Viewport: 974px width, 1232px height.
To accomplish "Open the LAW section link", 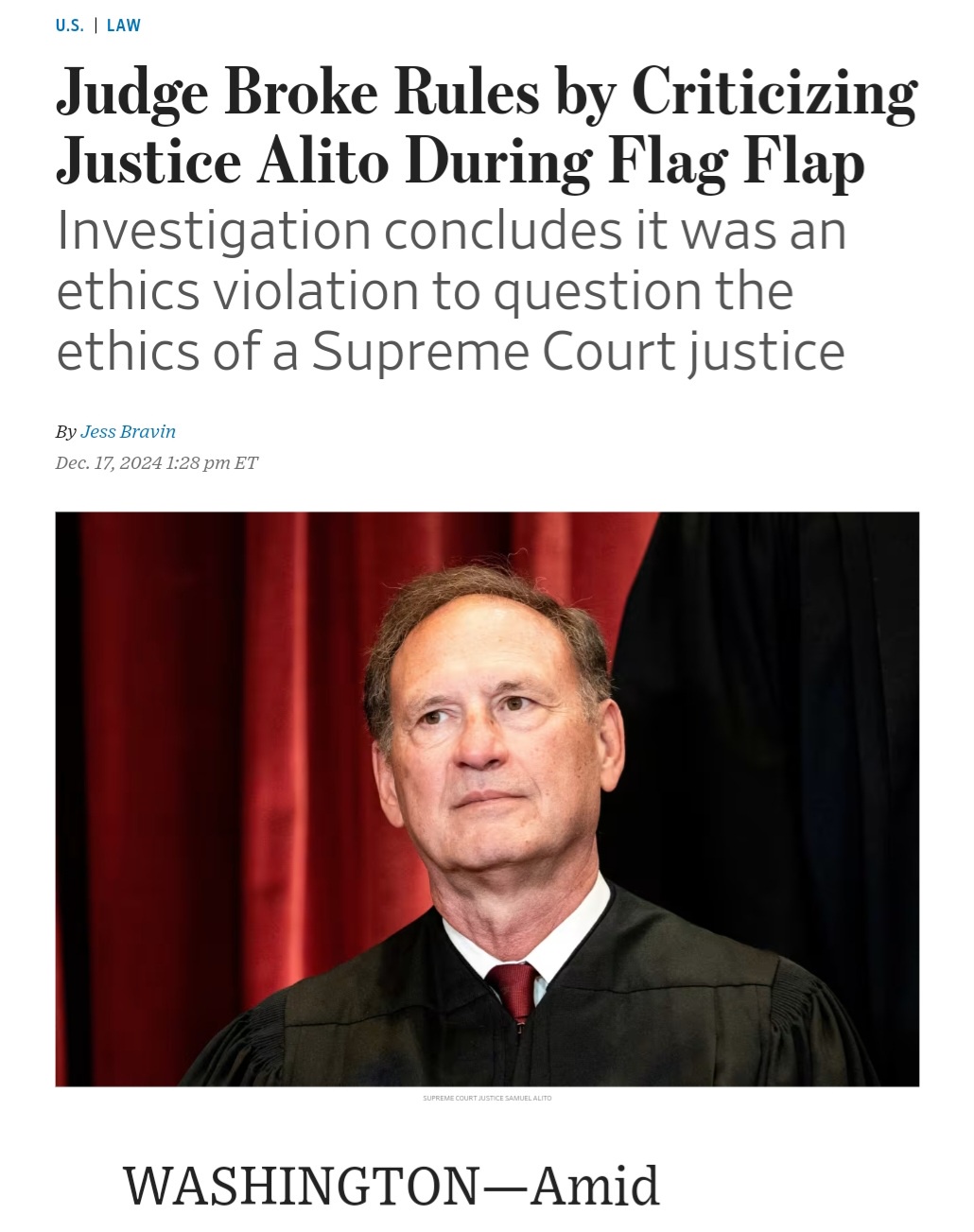I will coord(123,26).
